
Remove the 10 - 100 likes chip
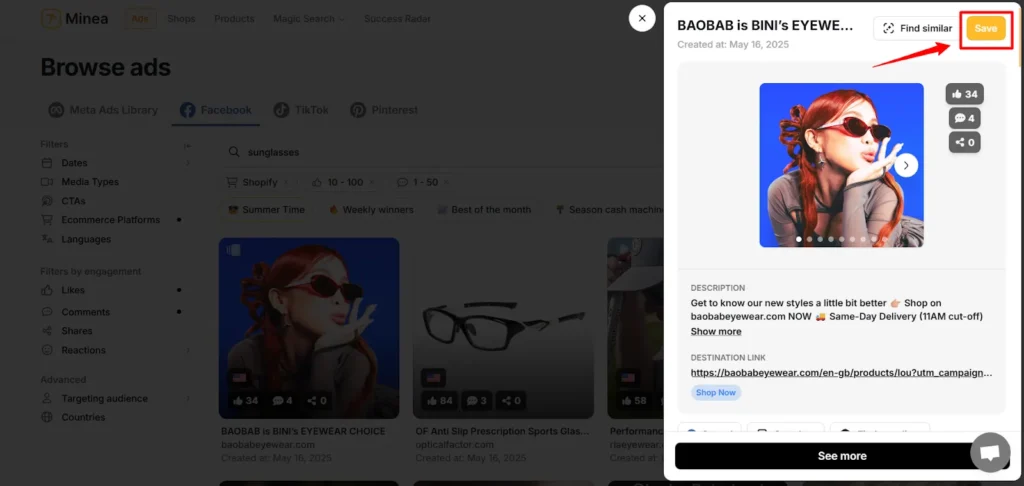(371, 182)
